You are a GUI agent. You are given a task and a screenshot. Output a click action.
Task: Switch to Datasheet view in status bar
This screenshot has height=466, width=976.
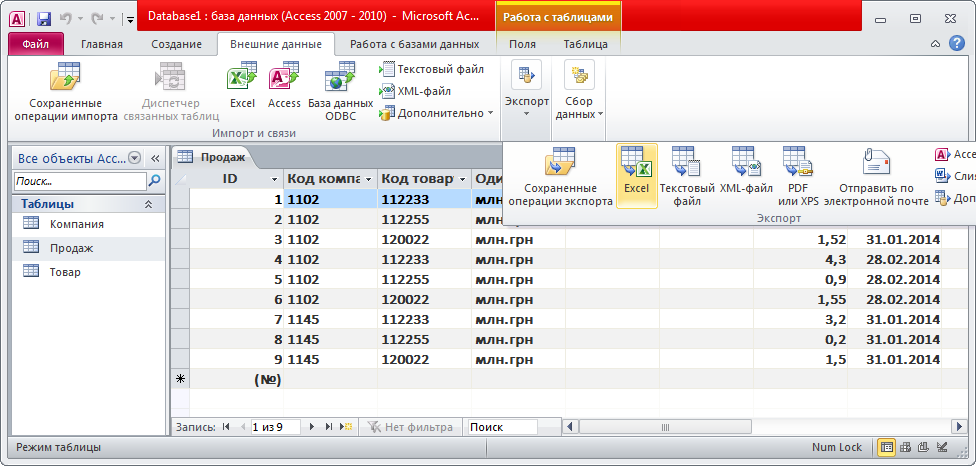[x=886, y=447]
